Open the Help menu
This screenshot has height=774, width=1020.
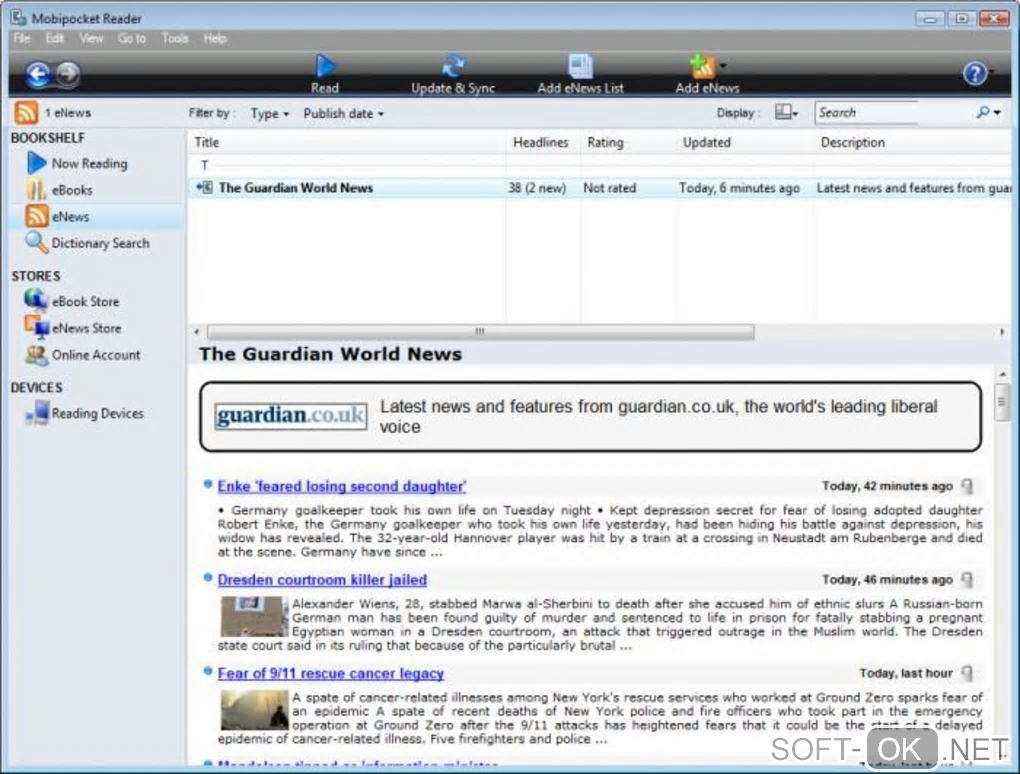[x=215, y=38]
